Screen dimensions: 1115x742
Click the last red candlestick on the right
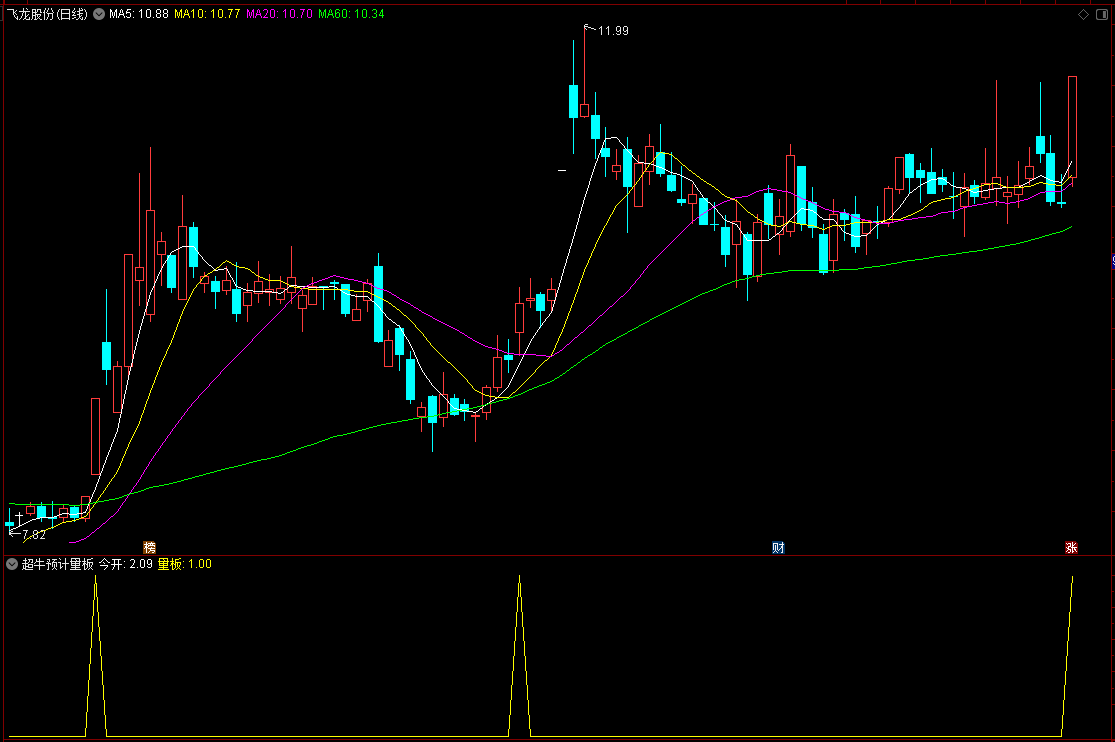pyautogui.click(x=1072, y=127)
